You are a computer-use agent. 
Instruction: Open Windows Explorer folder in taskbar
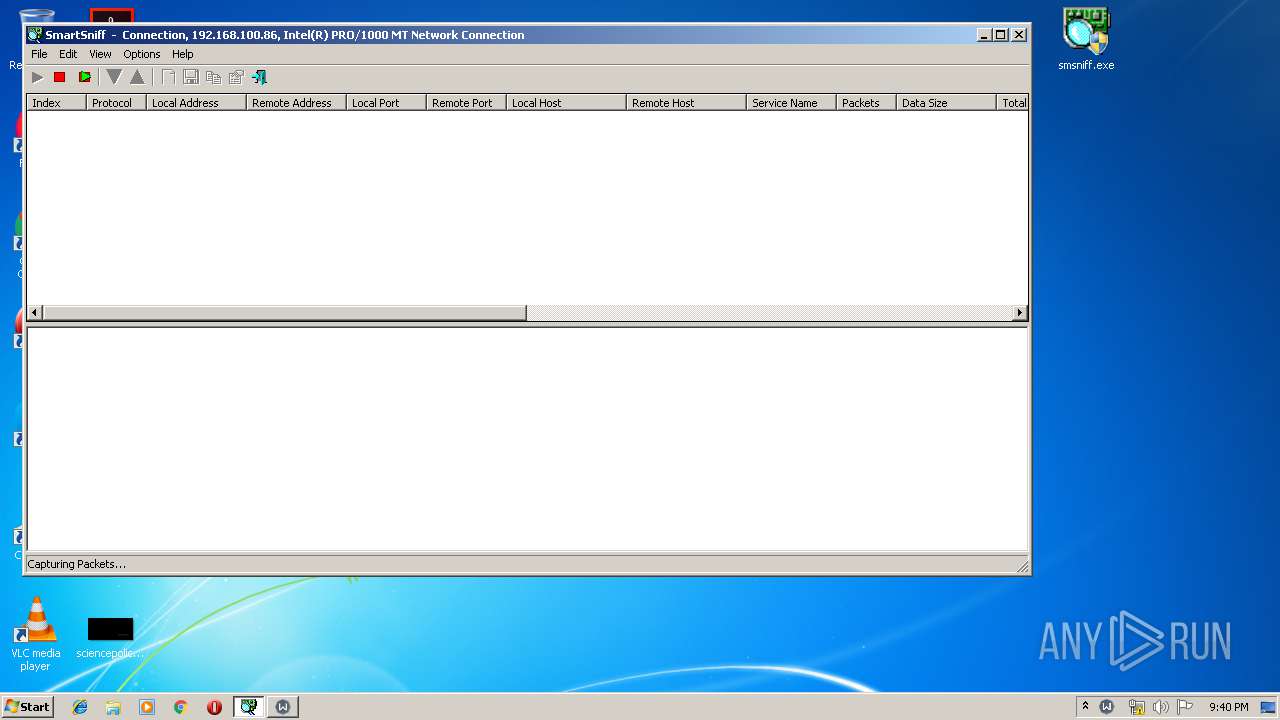pyautogui.click(x=113, y=707)
